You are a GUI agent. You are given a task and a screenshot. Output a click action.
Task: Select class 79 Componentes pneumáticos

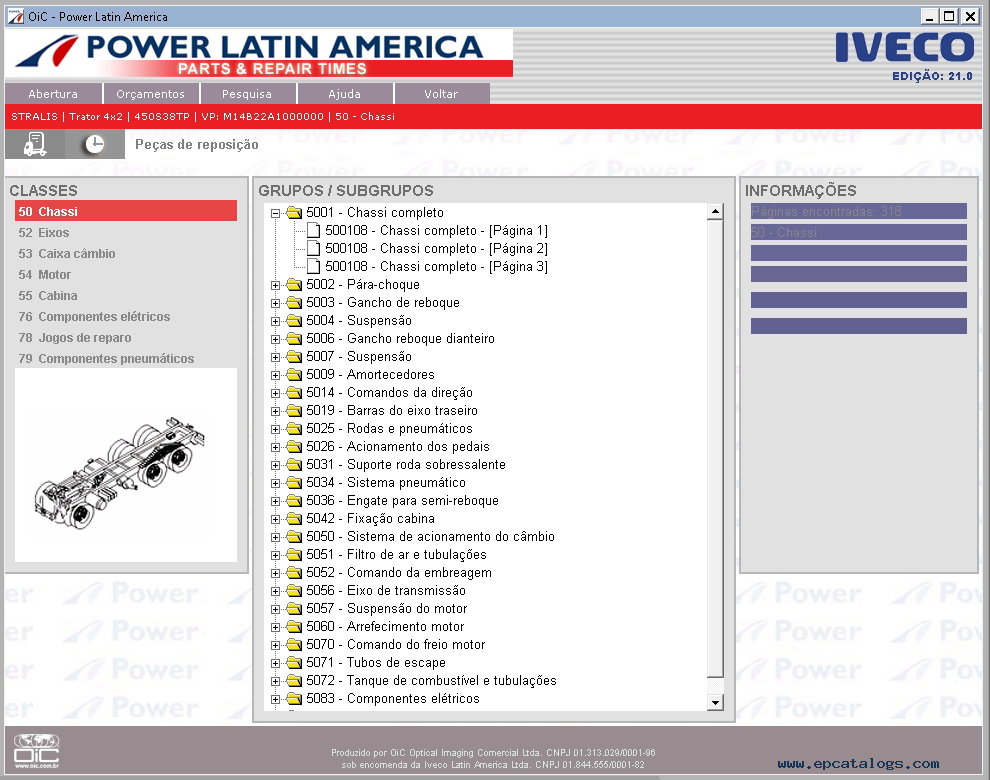pyautogui.click(x=106, y=358)
